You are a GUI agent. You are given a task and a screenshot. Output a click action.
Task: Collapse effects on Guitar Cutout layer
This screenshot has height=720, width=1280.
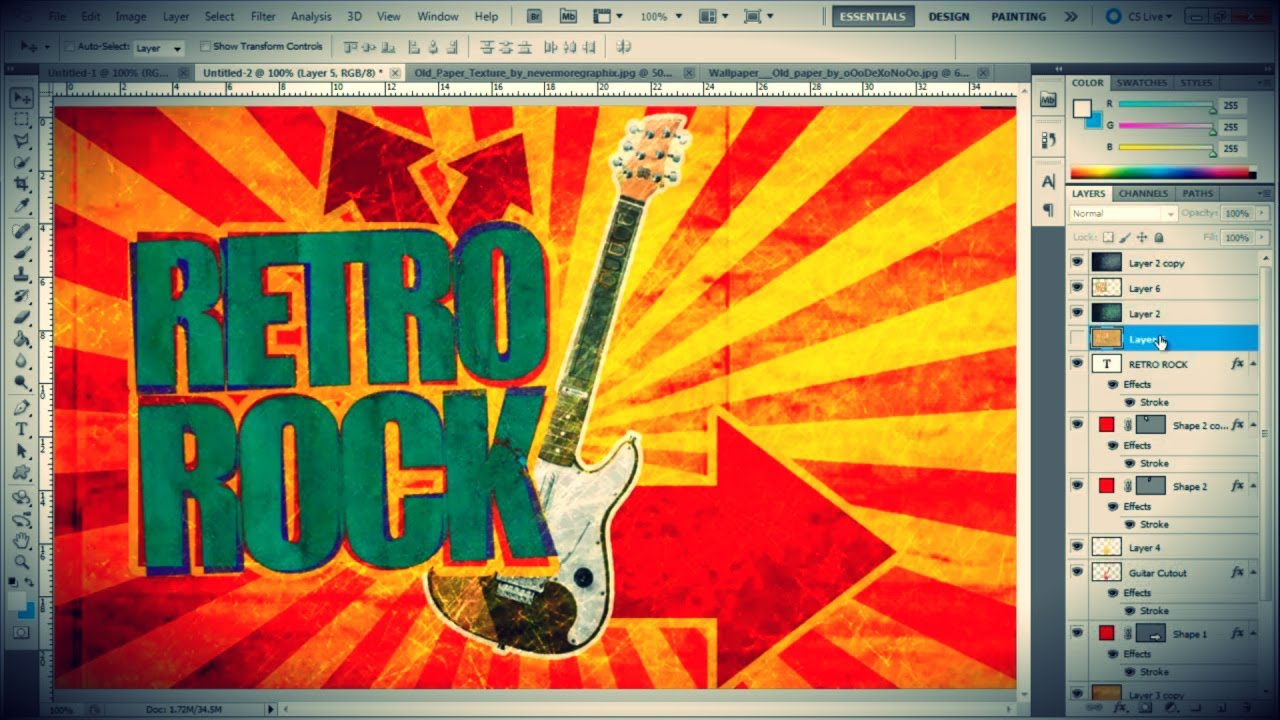coord(1253,572)
